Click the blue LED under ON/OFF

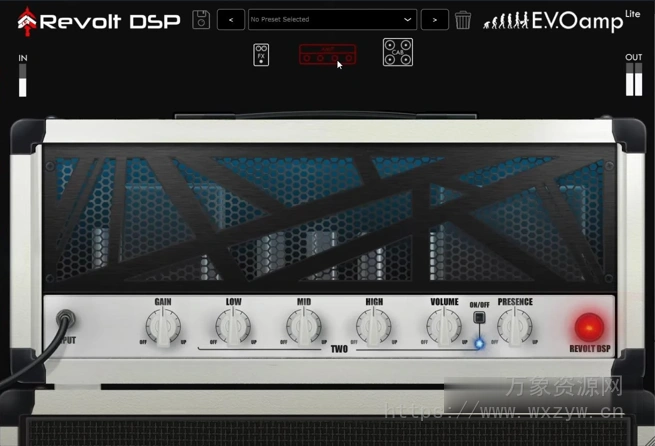[x=480, y=344]
